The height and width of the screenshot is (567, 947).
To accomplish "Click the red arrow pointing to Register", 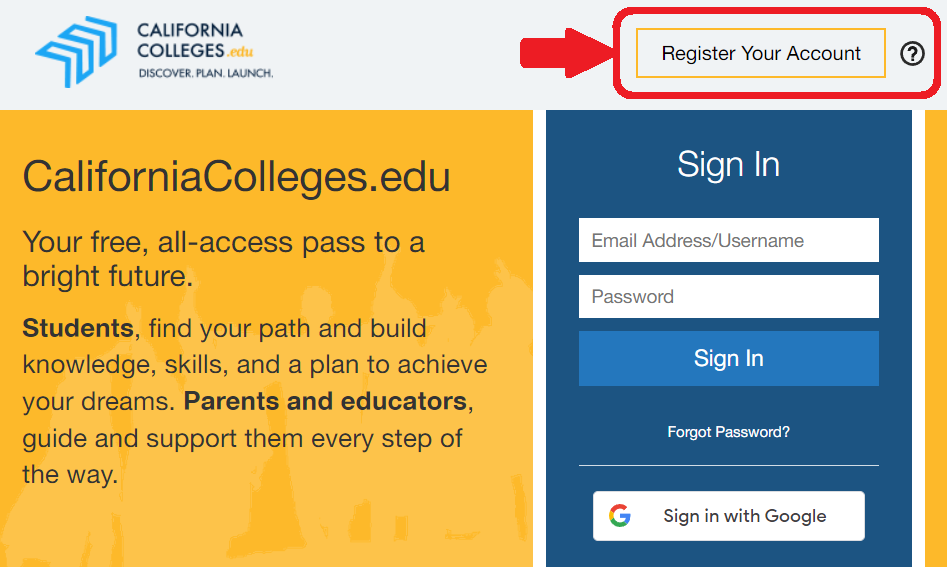I will [567, 53].
